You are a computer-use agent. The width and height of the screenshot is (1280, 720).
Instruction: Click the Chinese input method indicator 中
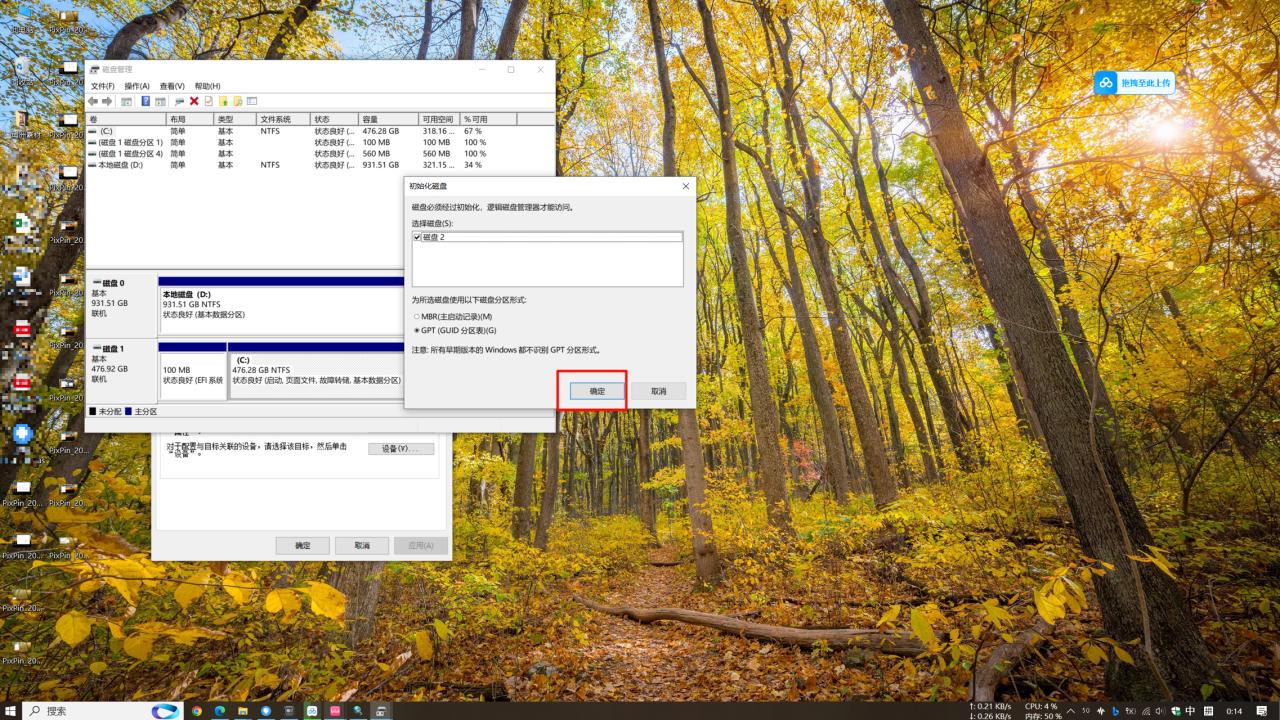click(x=1191, y=711)
